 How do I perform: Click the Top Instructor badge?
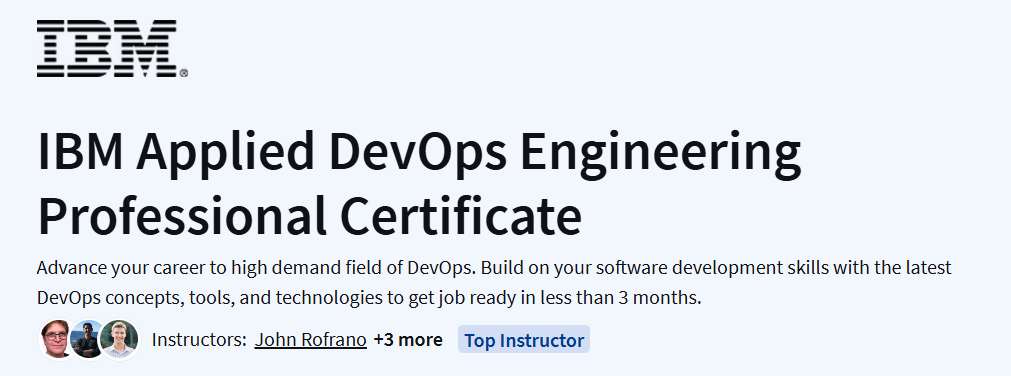pos(524,339)
